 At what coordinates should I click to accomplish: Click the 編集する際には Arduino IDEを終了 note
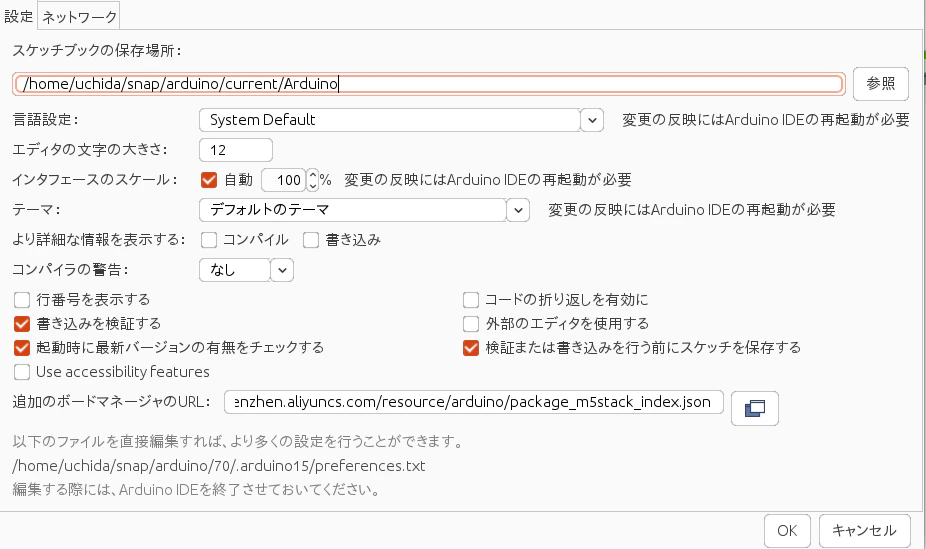[x=196, y=490]
